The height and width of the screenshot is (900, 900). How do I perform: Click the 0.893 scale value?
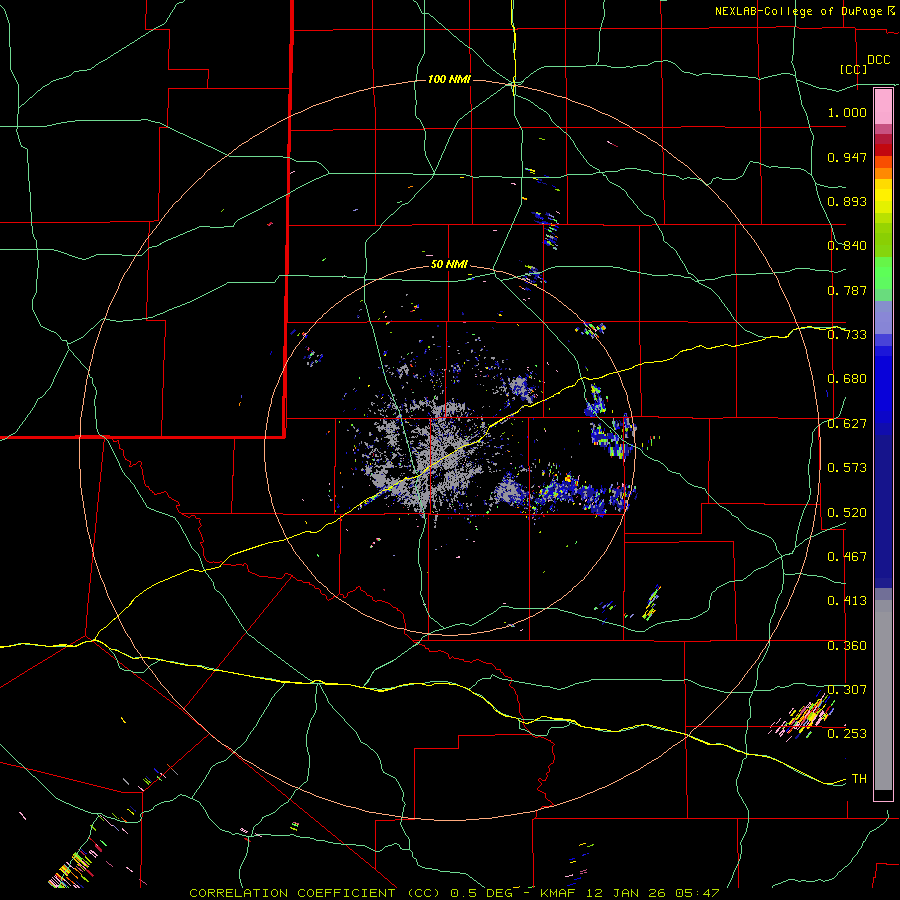coord(847,201)
